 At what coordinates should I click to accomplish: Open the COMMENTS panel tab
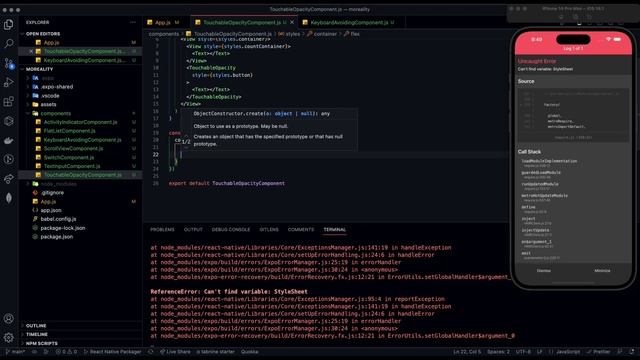[301, 230]
